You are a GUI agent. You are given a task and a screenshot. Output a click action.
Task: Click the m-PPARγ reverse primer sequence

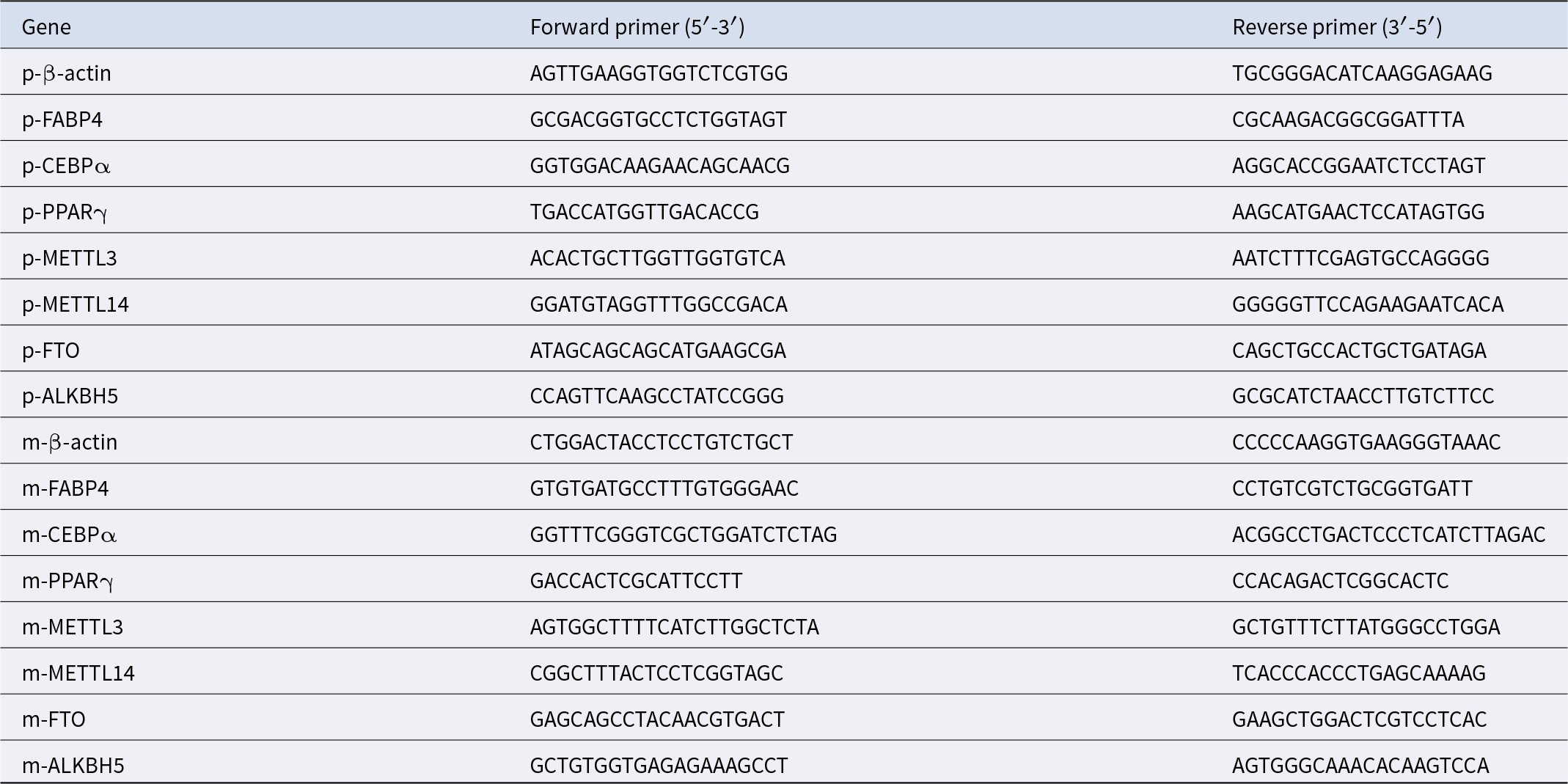point(1340,581)
